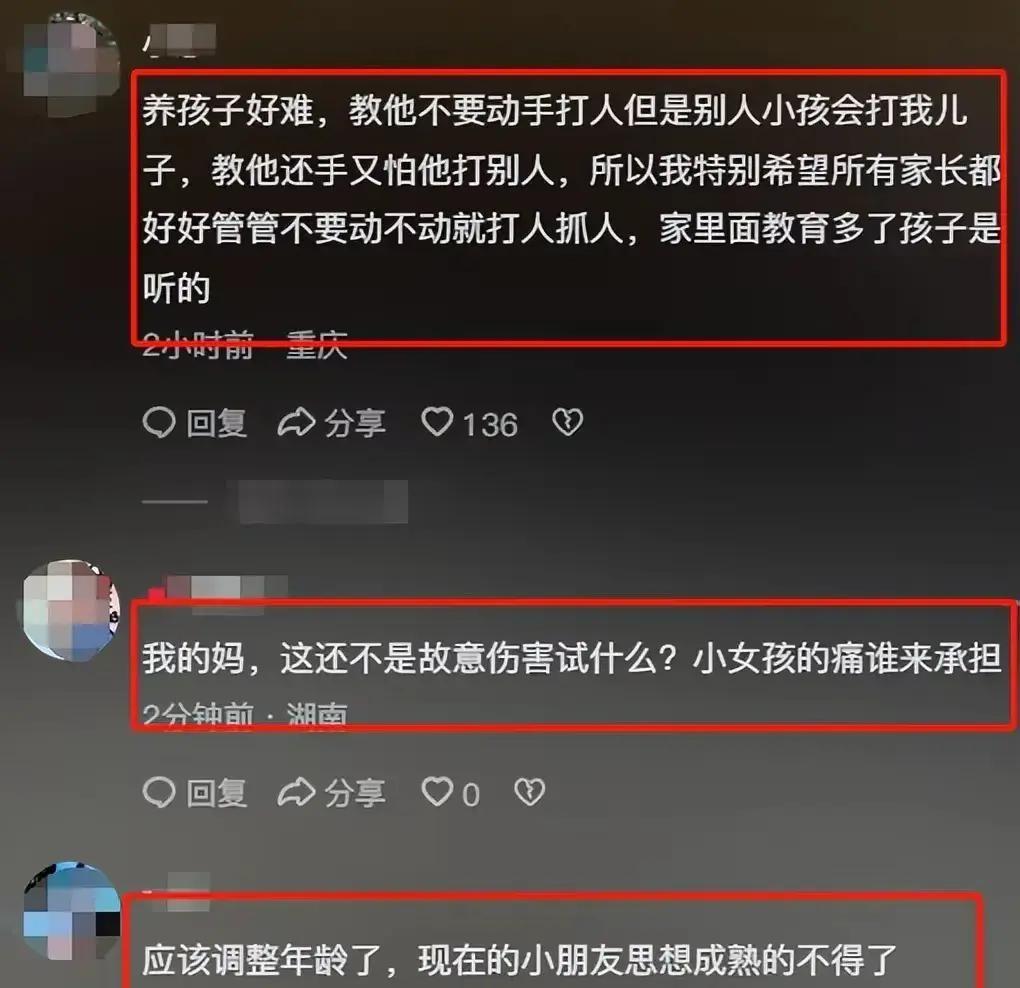Open the first commenter's pixelated avatar

point(70,62)
